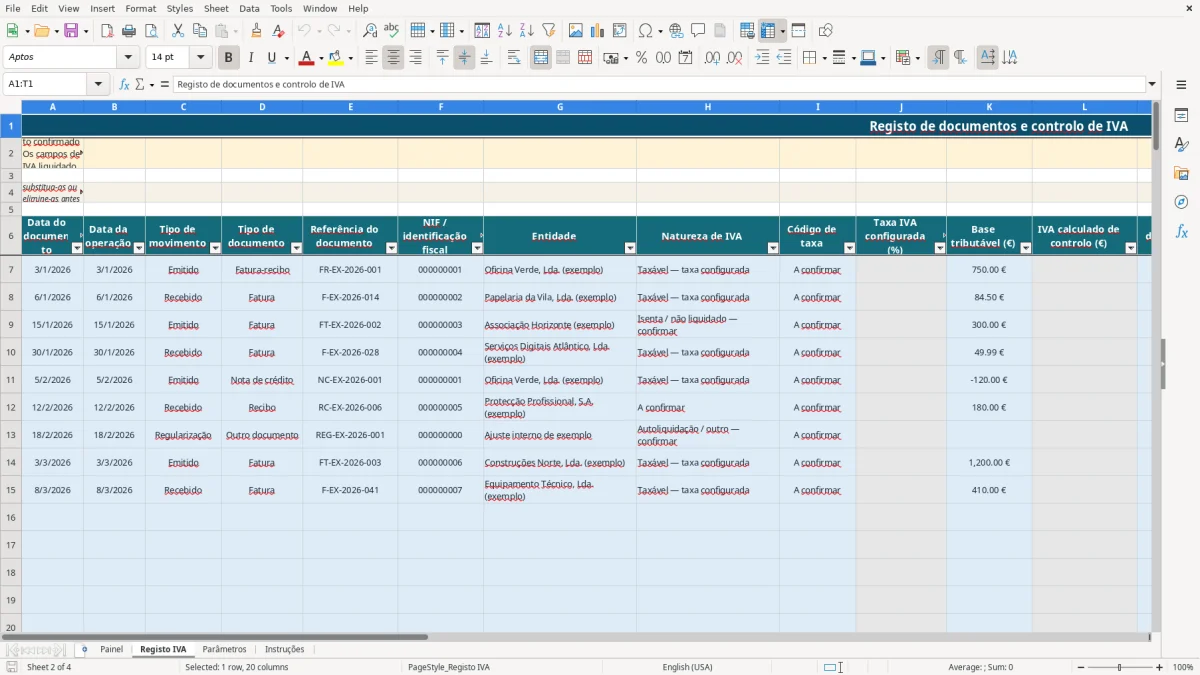This screenshot has width=1200, height=675.
Task: Switch to the Parâmetros sheet tab
Action: (x=224, y=649)
